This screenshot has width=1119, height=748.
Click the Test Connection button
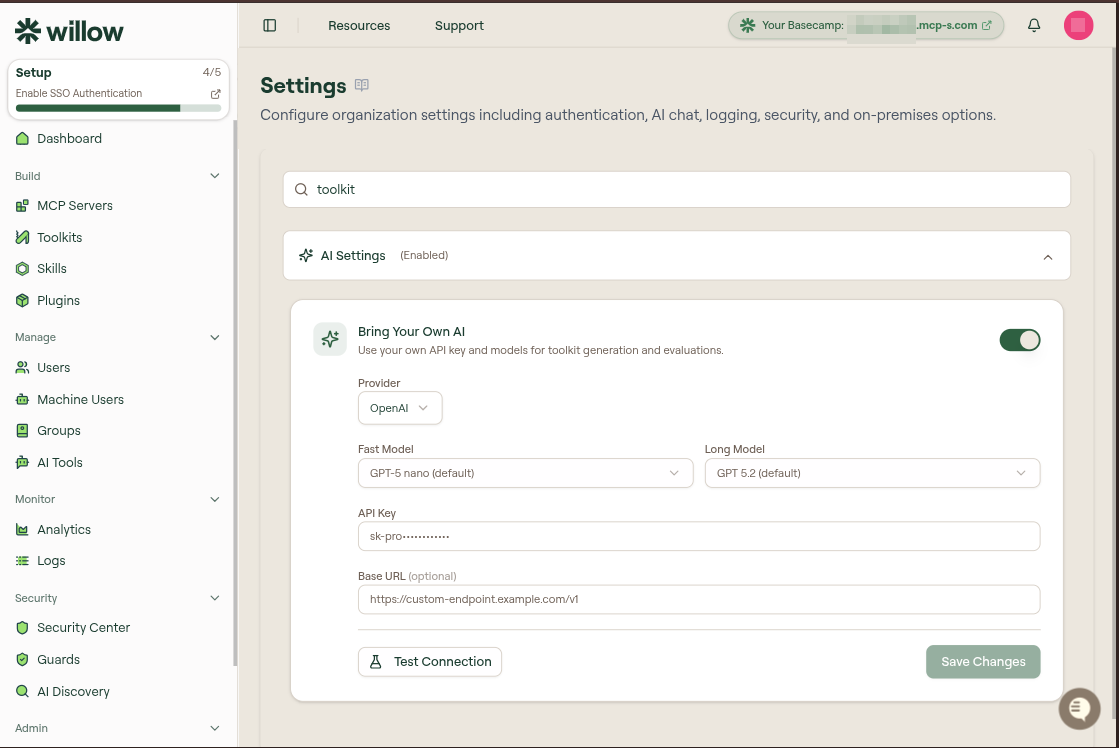click(430, 662)
